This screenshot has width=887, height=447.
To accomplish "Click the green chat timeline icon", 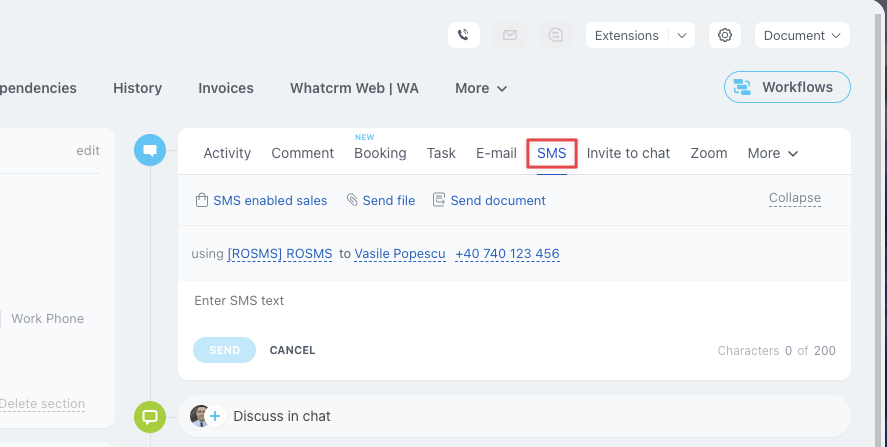I will point(150,415).
